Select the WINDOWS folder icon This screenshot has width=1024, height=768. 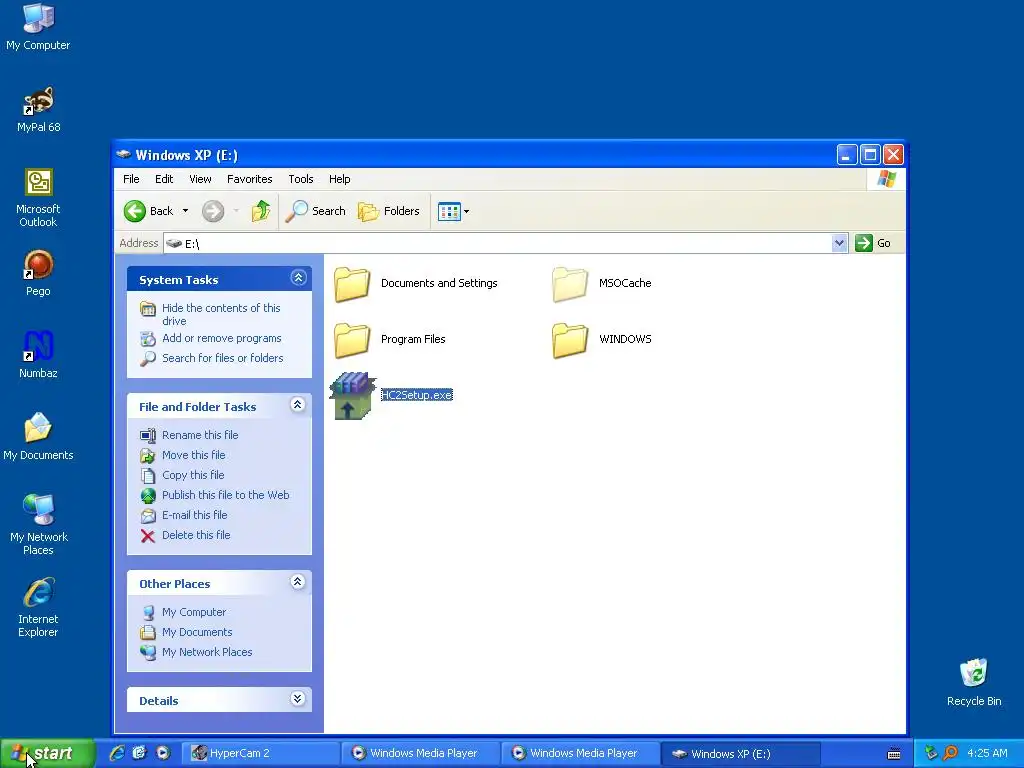tap(570, 340)
